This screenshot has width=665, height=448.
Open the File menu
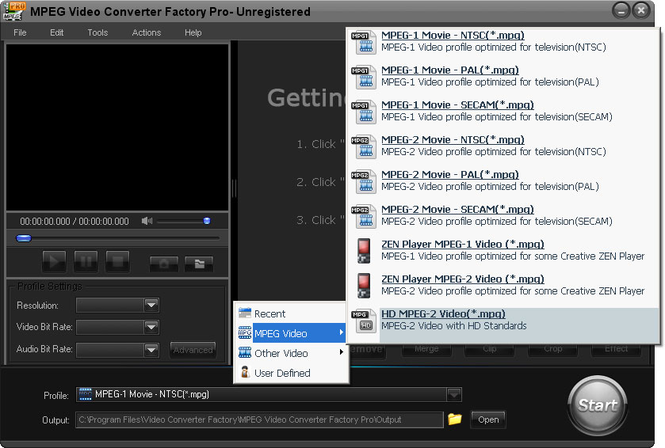20,33
